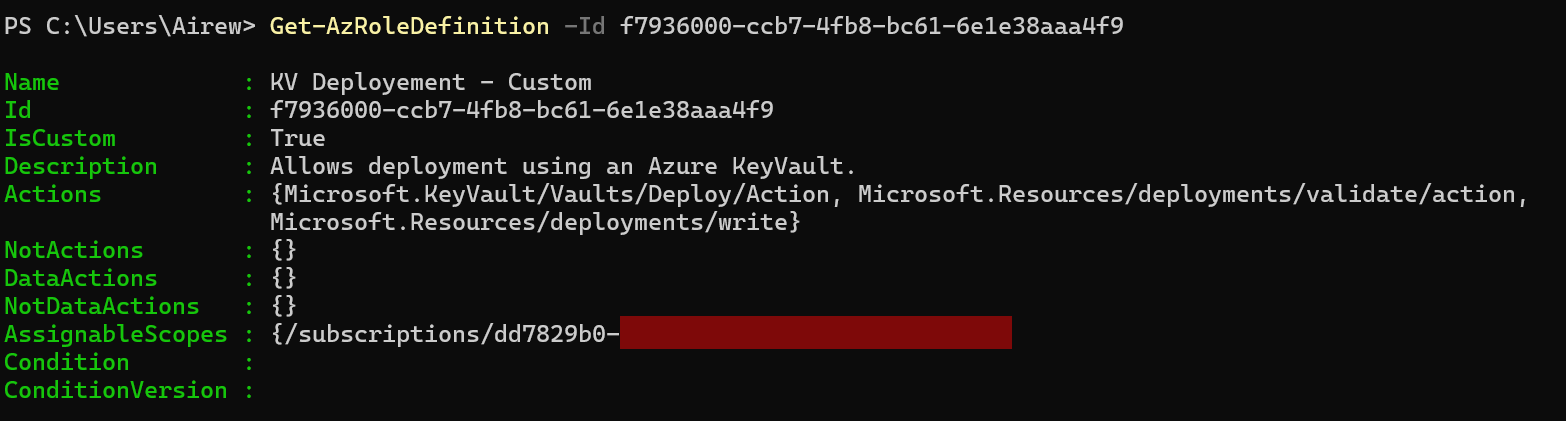Click the Name property label
This screenshot has width=1566, height=421.
click(32, 82)
